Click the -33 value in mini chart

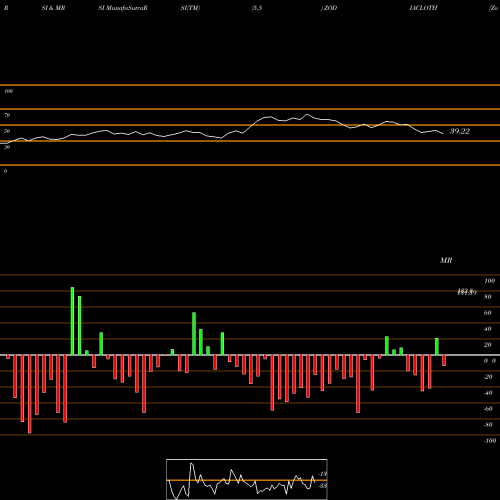tap(322, 486)
